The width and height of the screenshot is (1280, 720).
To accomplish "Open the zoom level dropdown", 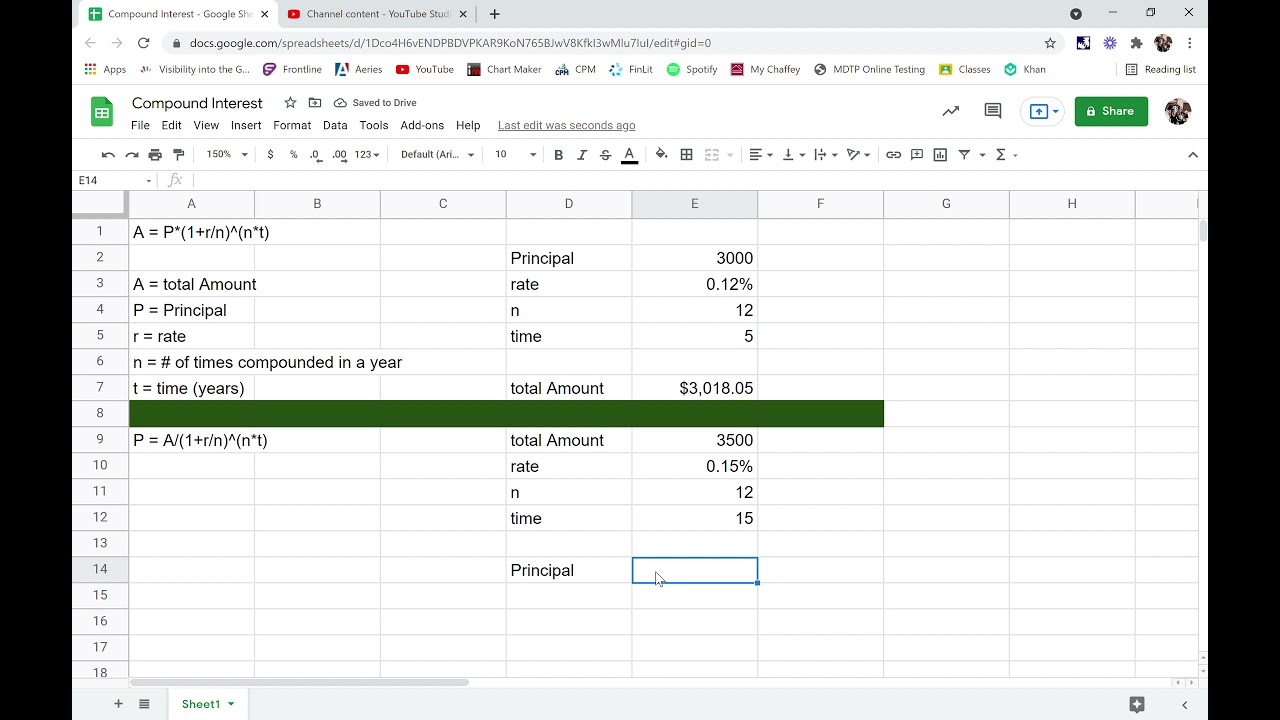I will click(x=227, y=154).
